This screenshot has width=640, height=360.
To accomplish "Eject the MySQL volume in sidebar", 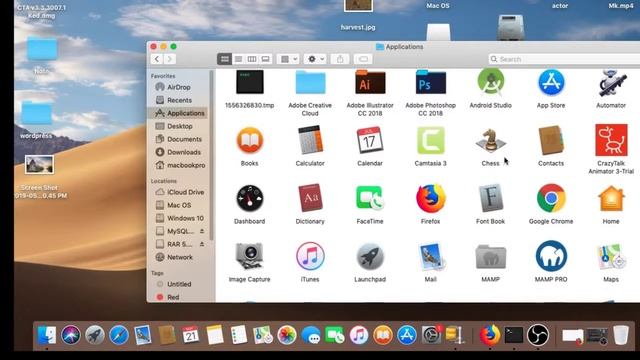I will click(x=202, y=231).
